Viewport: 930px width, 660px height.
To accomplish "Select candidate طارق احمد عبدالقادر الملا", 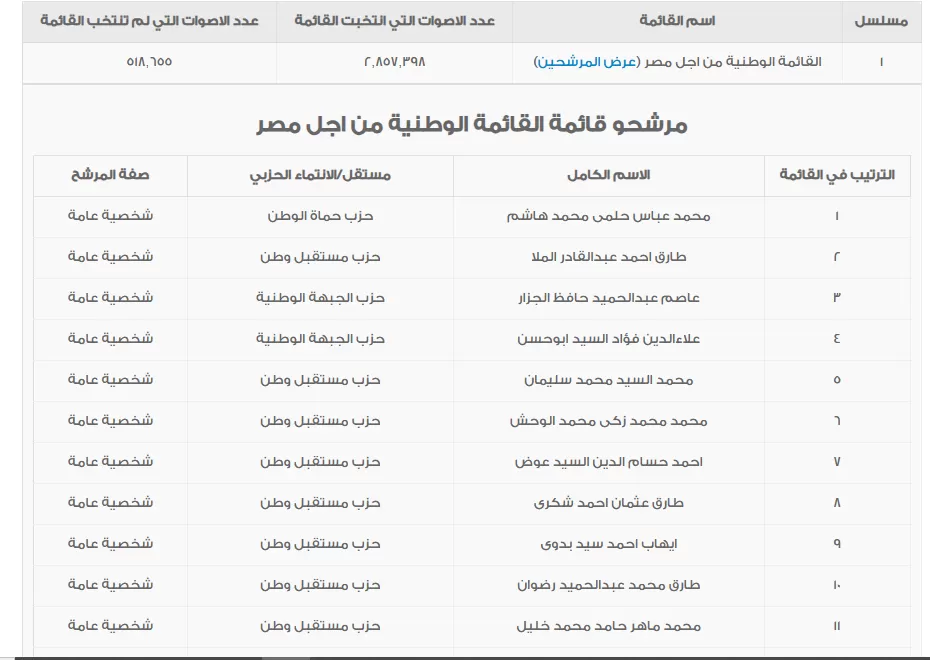I will (608, 257).
